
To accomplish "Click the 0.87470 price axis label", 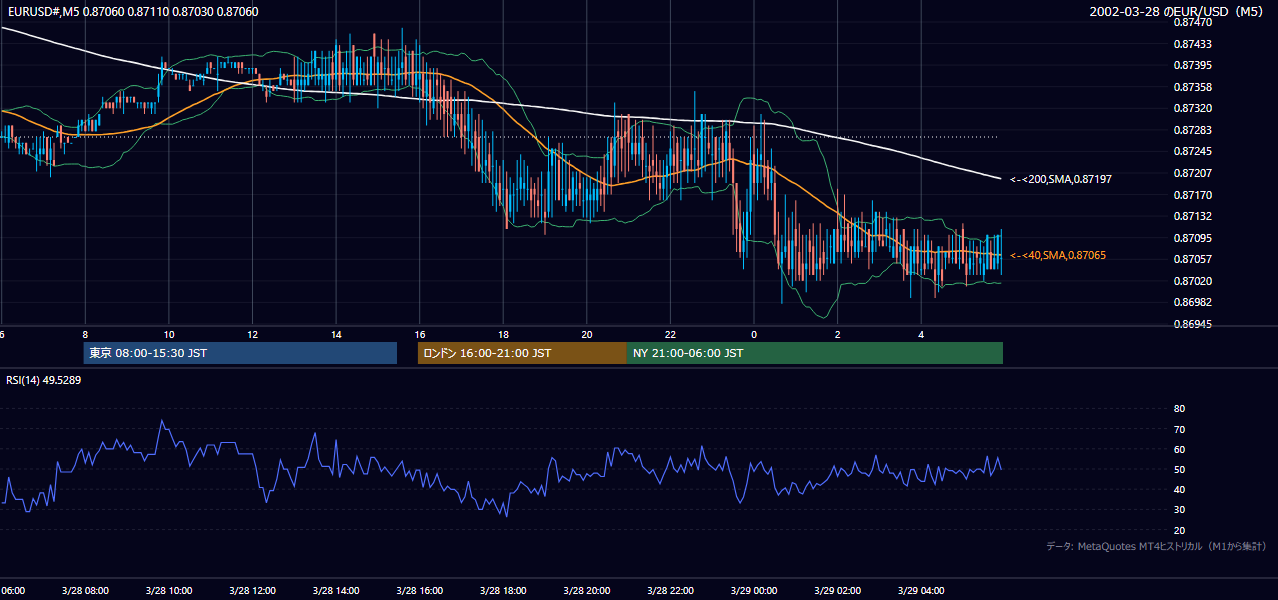I will tap(1191, 22).
